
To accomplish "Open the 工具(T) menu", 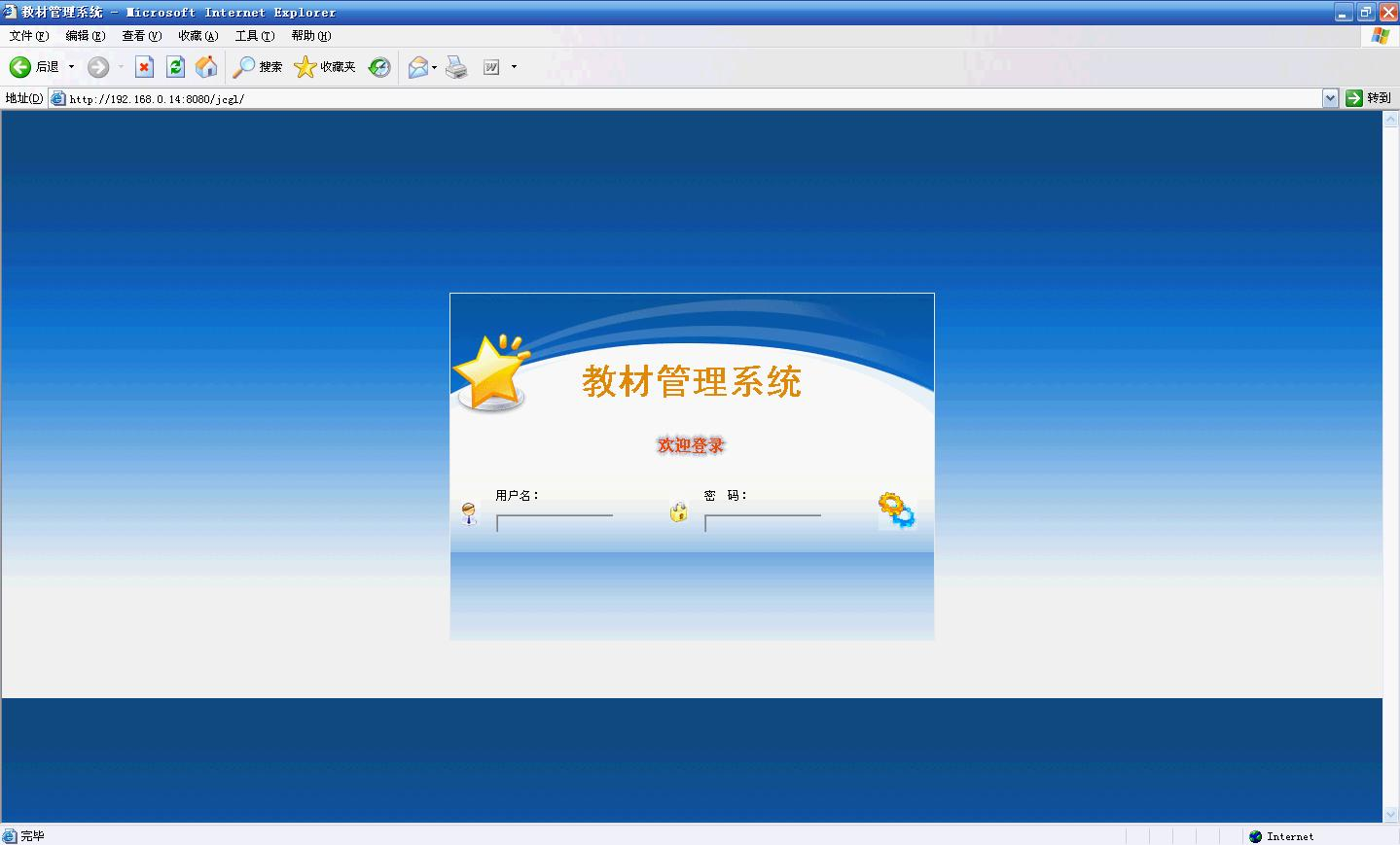I will pyautogui.click(x=255, y=36).
